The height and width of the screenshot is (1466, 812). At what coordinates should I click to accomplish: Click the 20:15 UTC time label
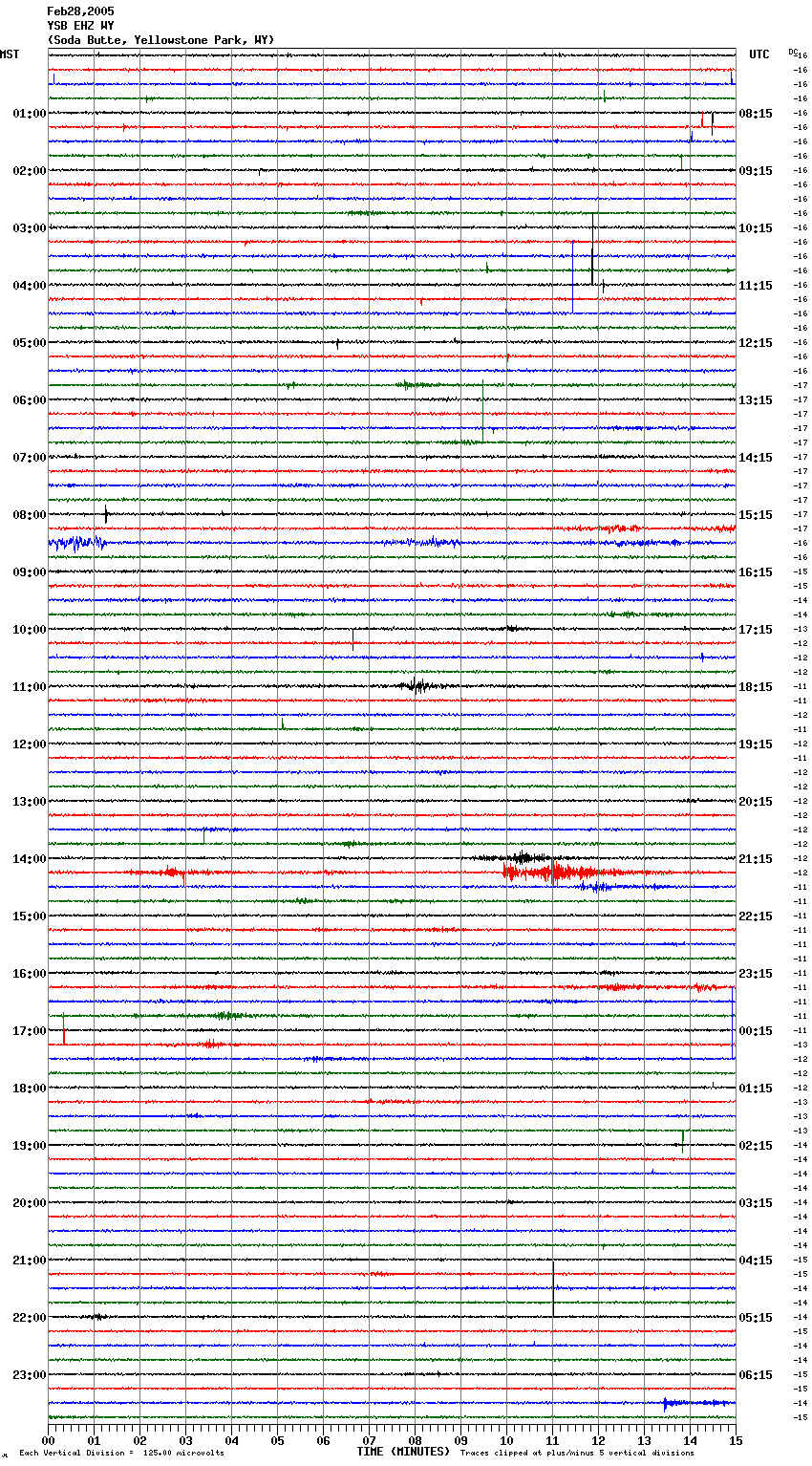click(756, 802)
